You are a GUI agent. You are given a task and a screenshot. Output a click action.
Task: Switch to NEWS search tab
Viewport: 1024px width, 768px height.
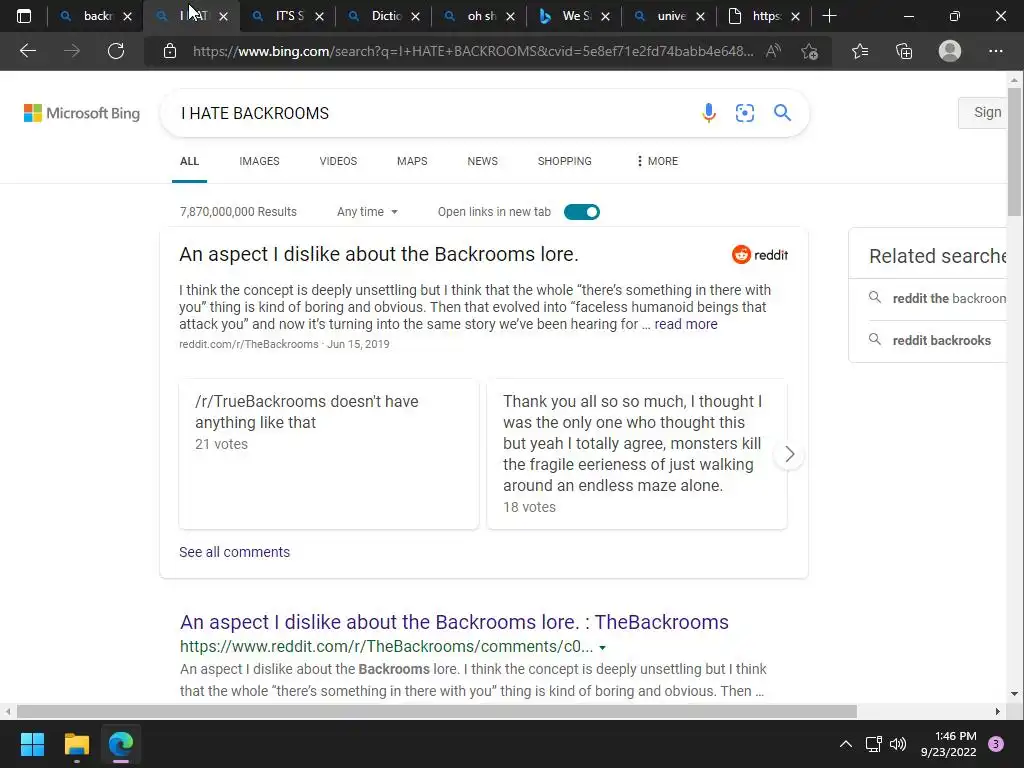click(x=483, y=161)
